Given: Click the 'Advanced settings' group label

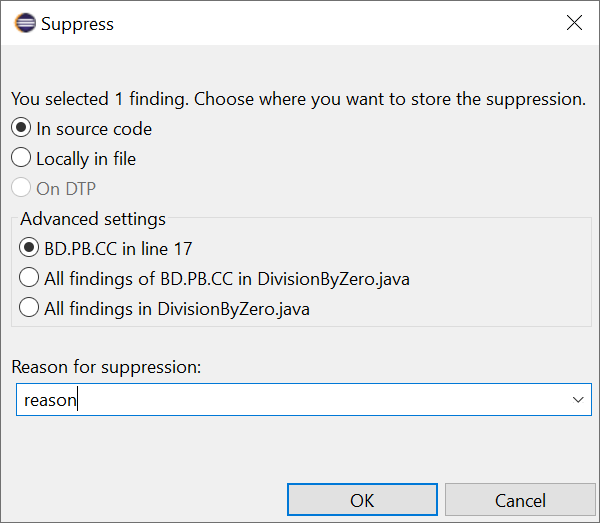Looking at the screenshot, I should [x=93, y=219].
